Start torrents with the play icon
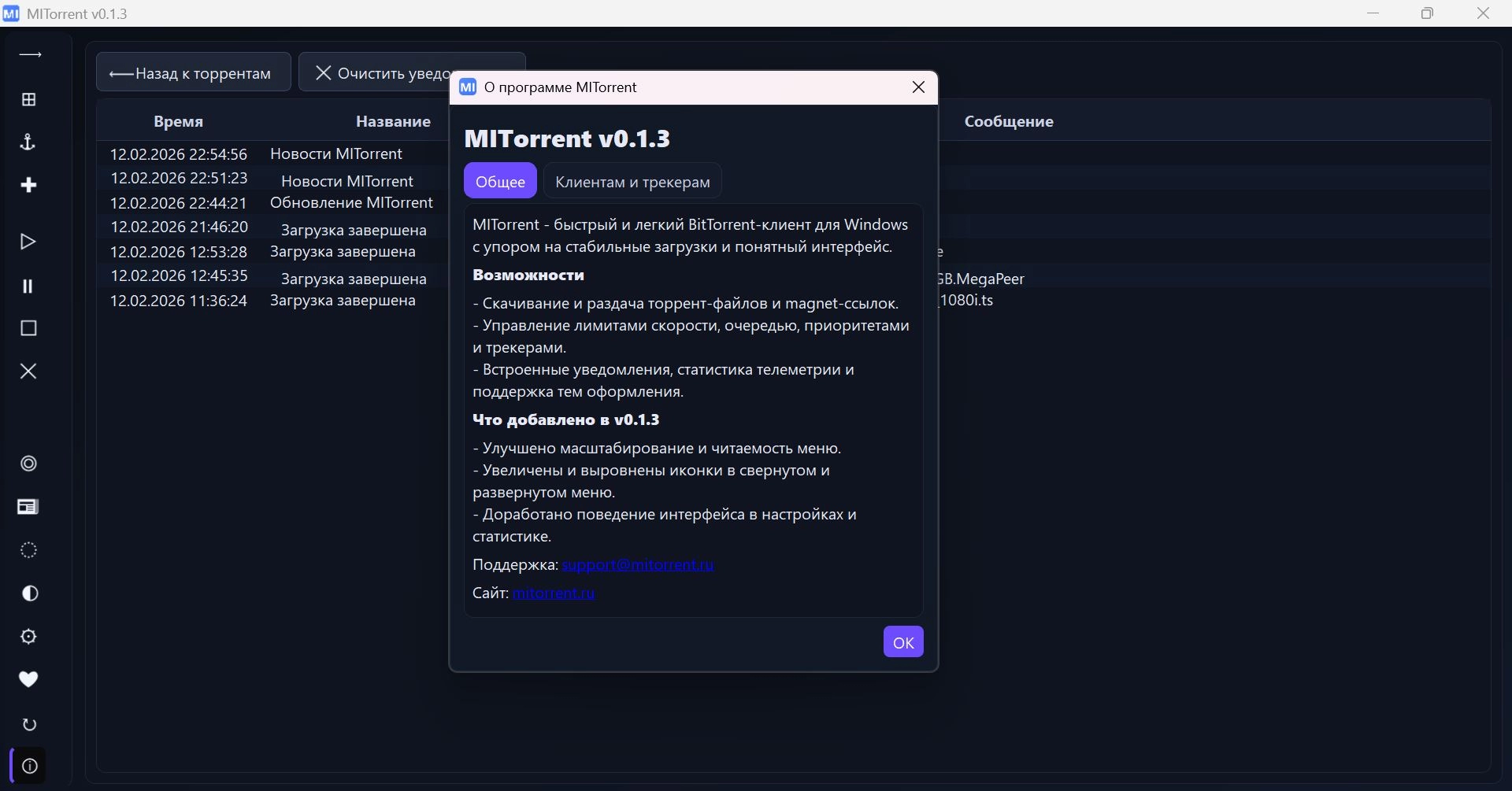Screen dimensions: 1512x791 28,242
